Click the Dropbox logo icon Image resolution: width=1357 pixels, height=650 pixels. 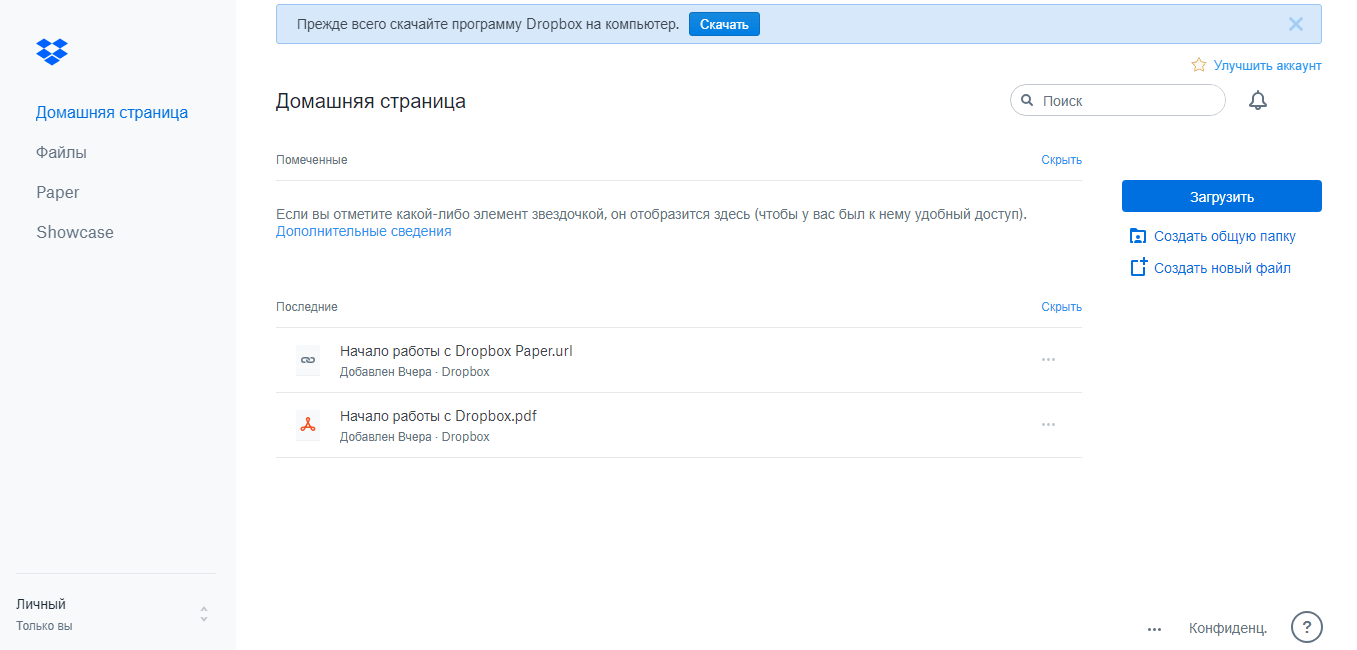pyautogui.click(x=52, y=51)
